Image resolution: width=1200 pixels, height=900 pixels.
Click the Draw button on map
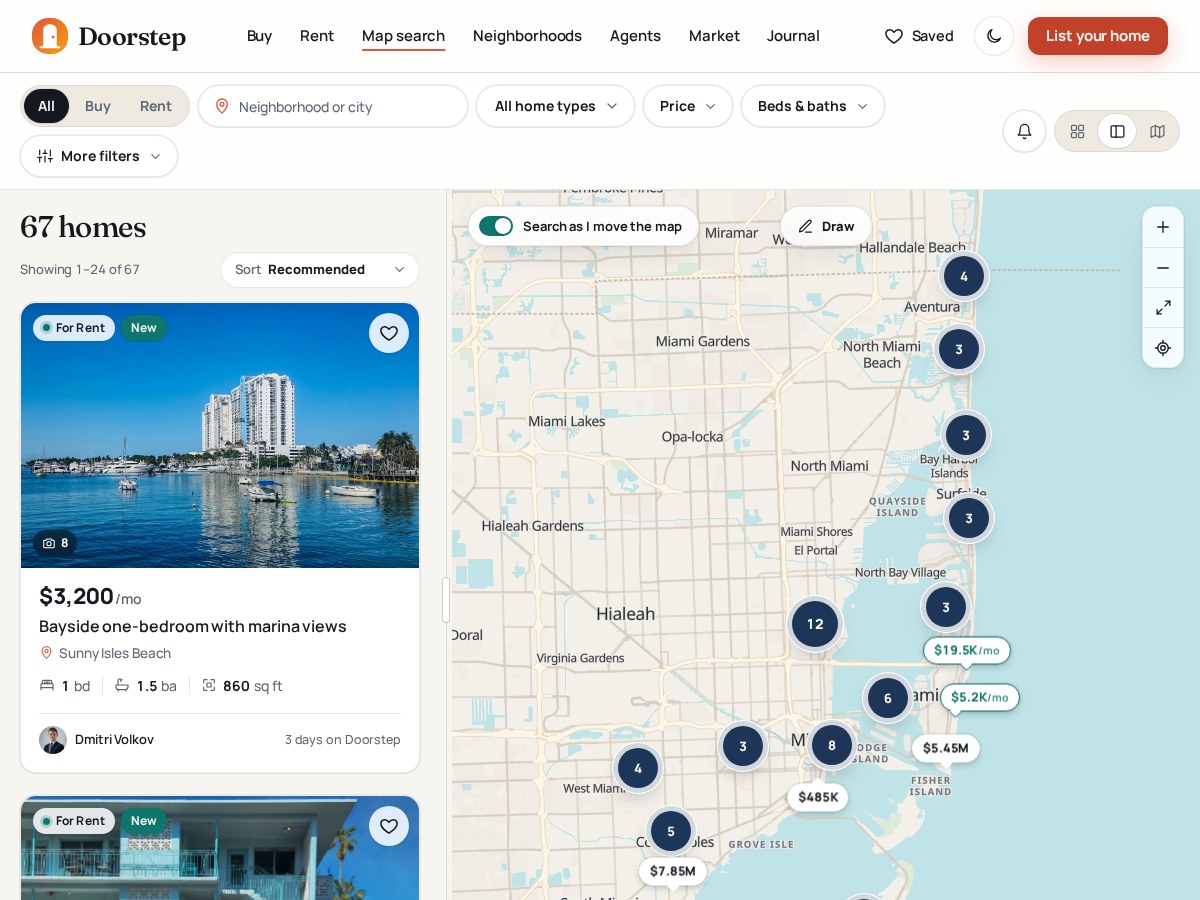pos(826,226)
